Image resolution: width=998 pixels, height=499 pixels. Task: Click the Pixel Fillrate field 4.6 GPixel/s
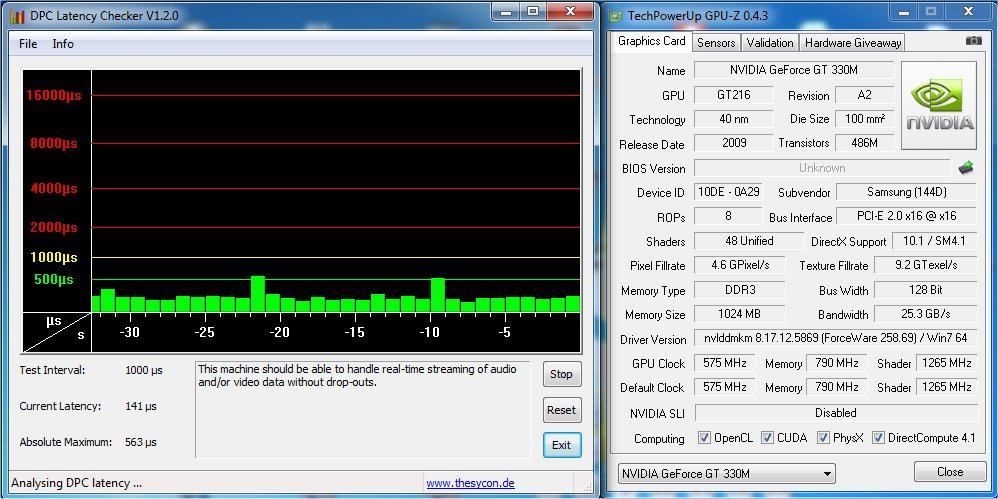[739, 265]
